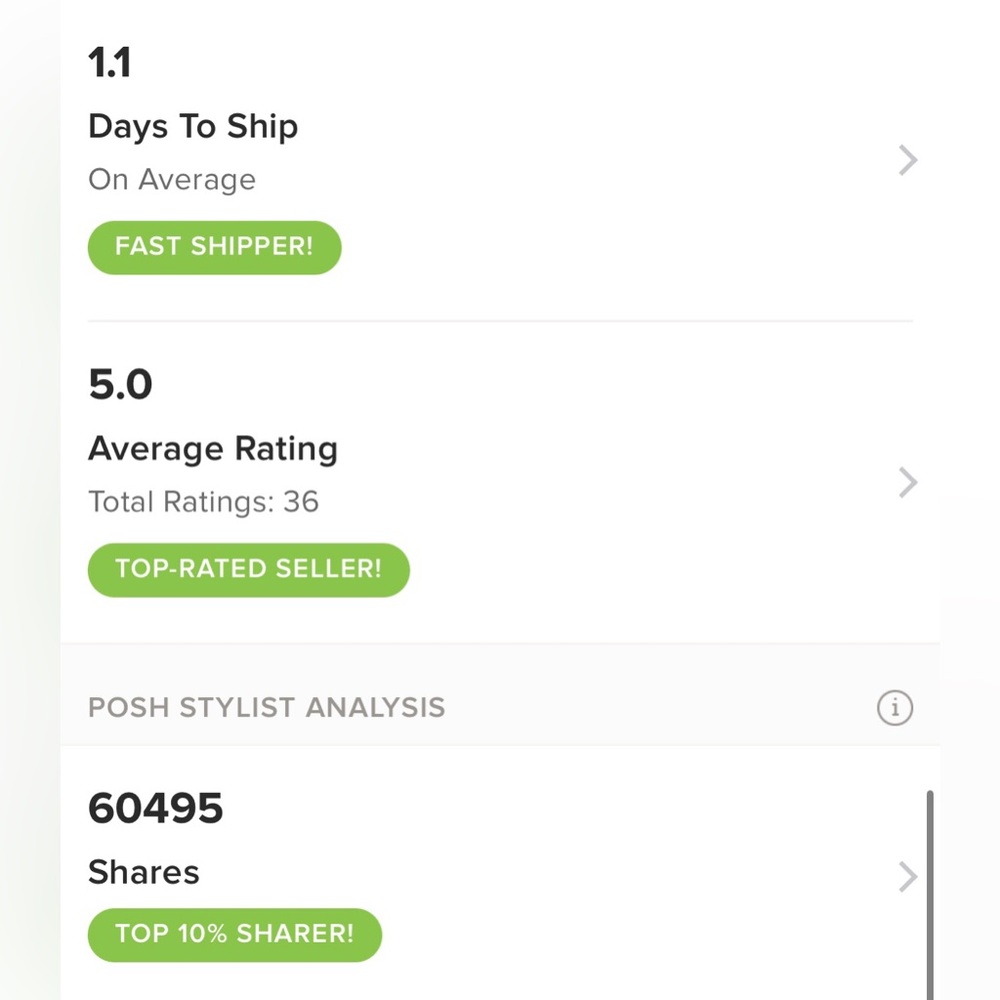The image size is (1000, 1000).
Task: Tap the Average Rating heading
Action: tap(213, 449)
